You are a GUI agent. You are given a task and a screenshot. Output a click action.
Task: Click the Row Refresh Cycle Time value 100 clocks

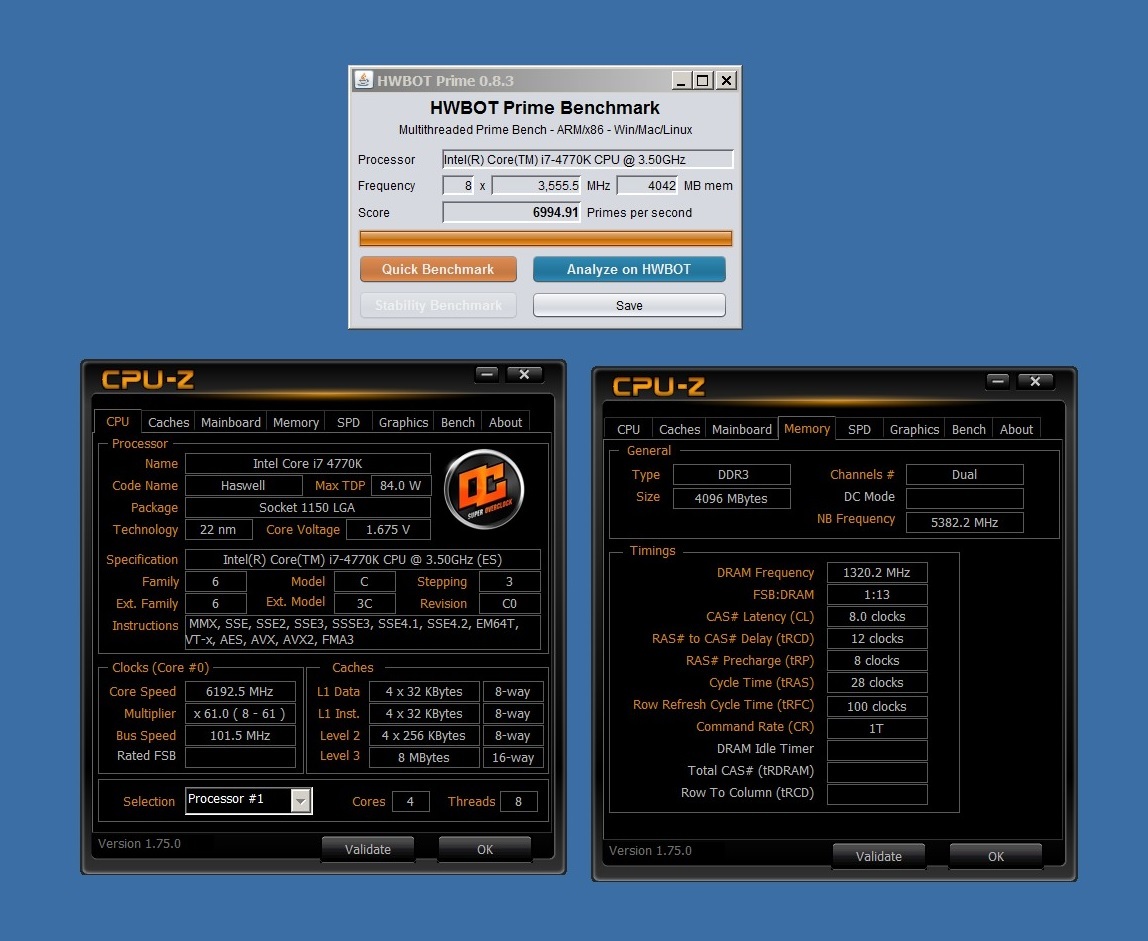pyautogui.click(x=876, y=707)
